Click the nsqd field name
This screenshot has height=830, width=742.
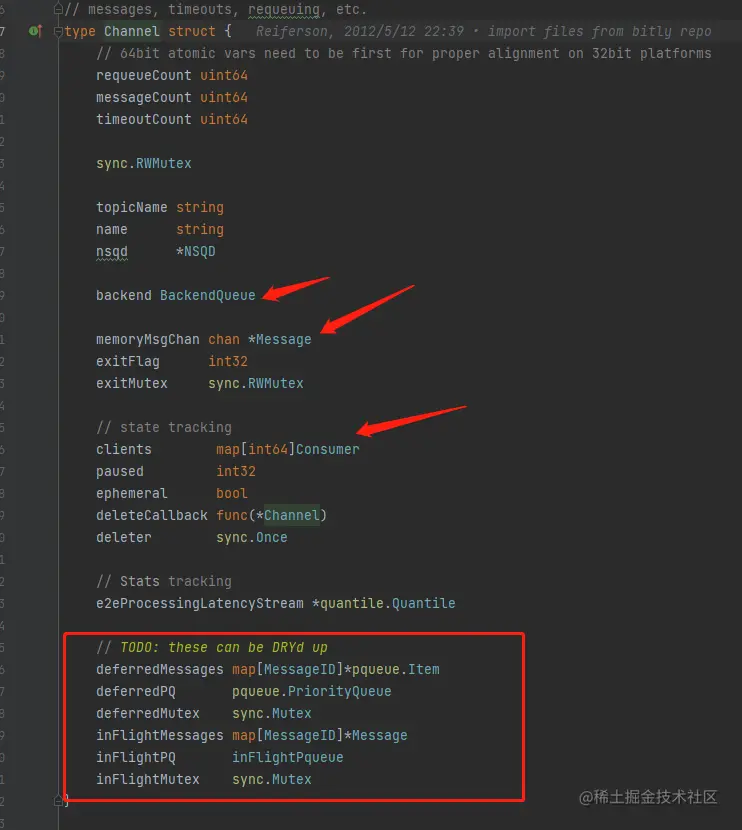point(112,251)
